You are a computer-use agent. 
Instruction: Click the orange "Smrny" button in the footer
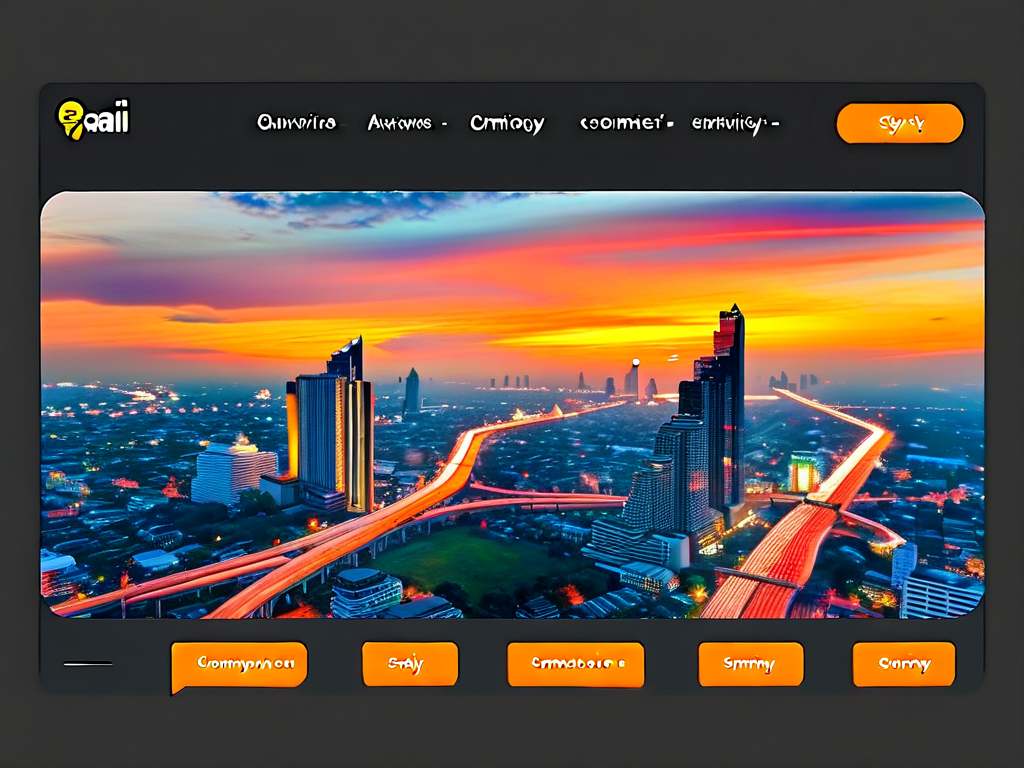(750, 664)
